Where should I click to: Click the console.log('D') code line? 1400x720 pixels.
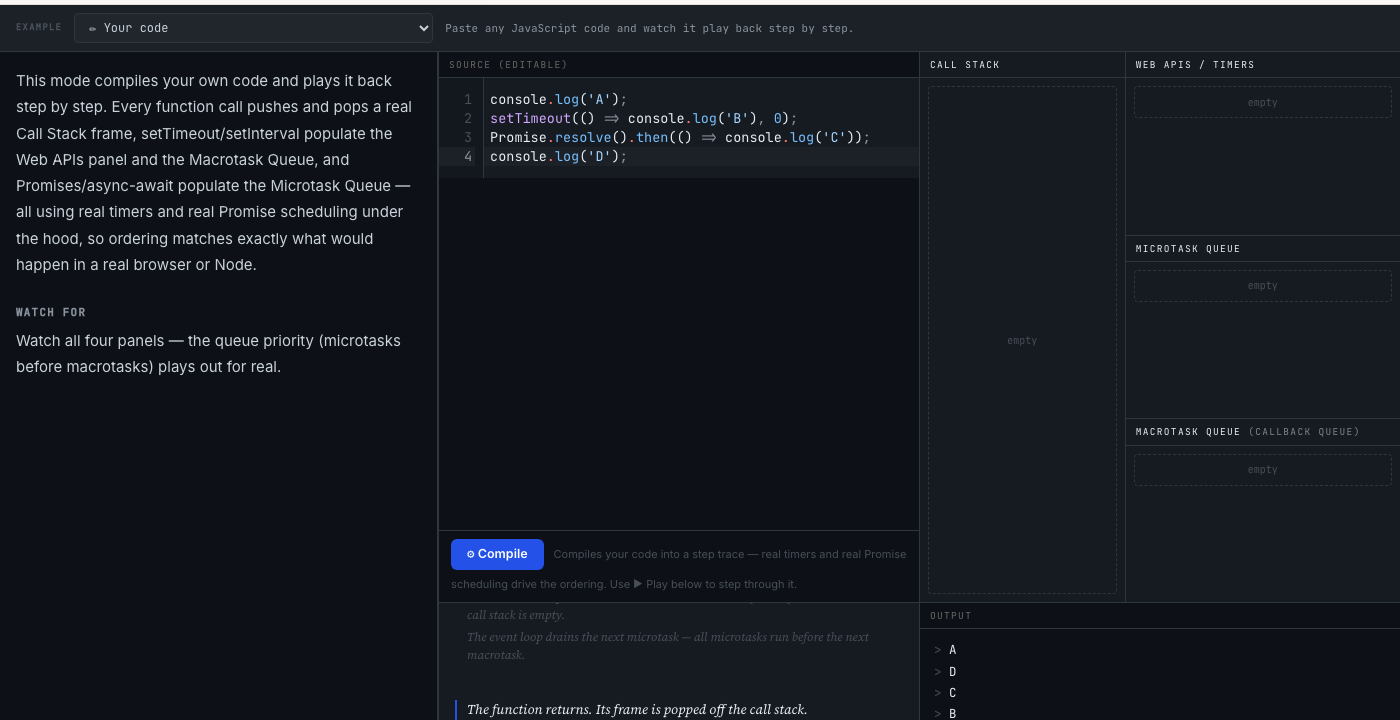tap(558, 156)
